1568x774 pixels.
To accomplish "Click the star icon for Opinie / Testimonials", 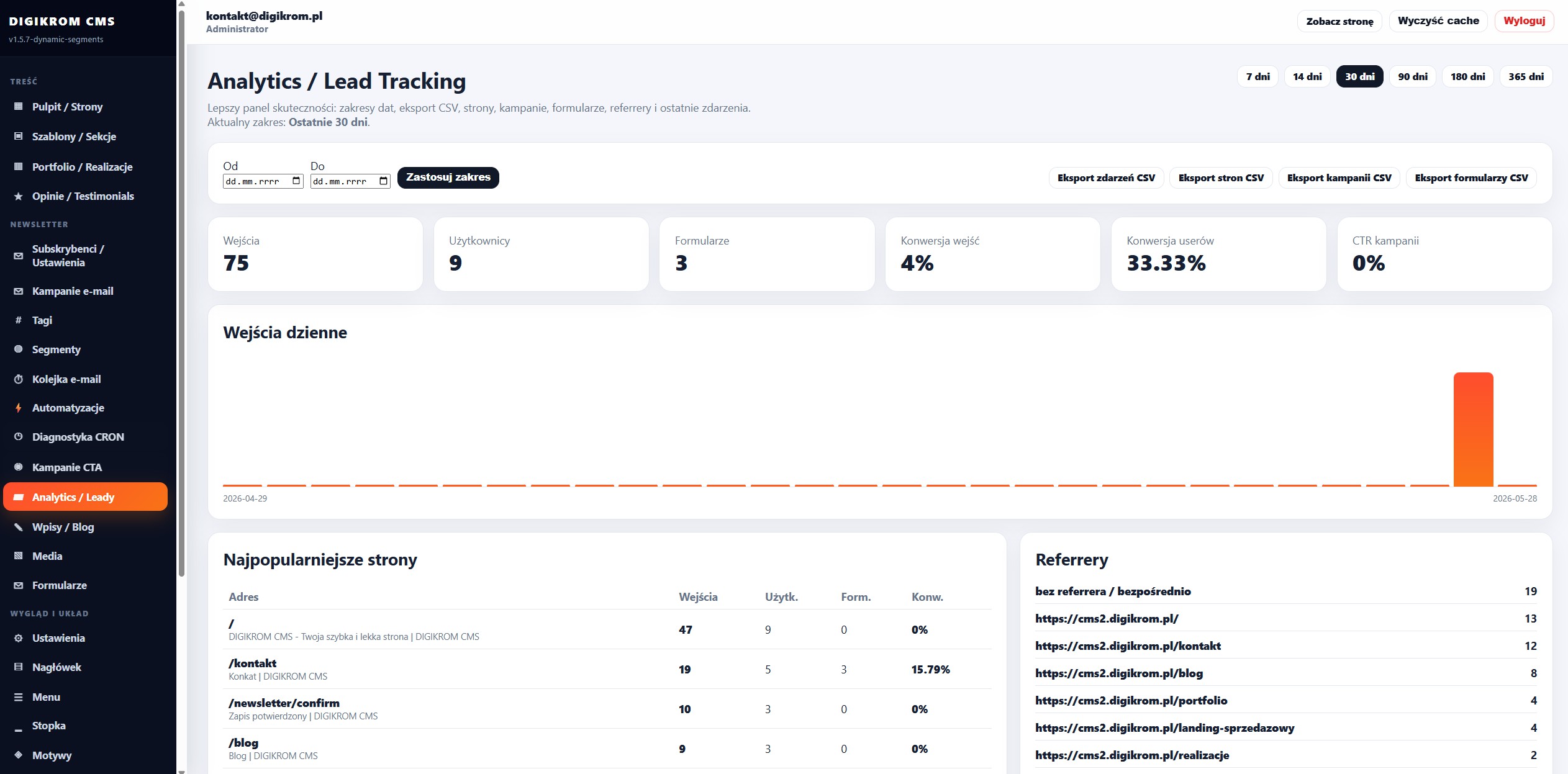I will click(19, 196).
